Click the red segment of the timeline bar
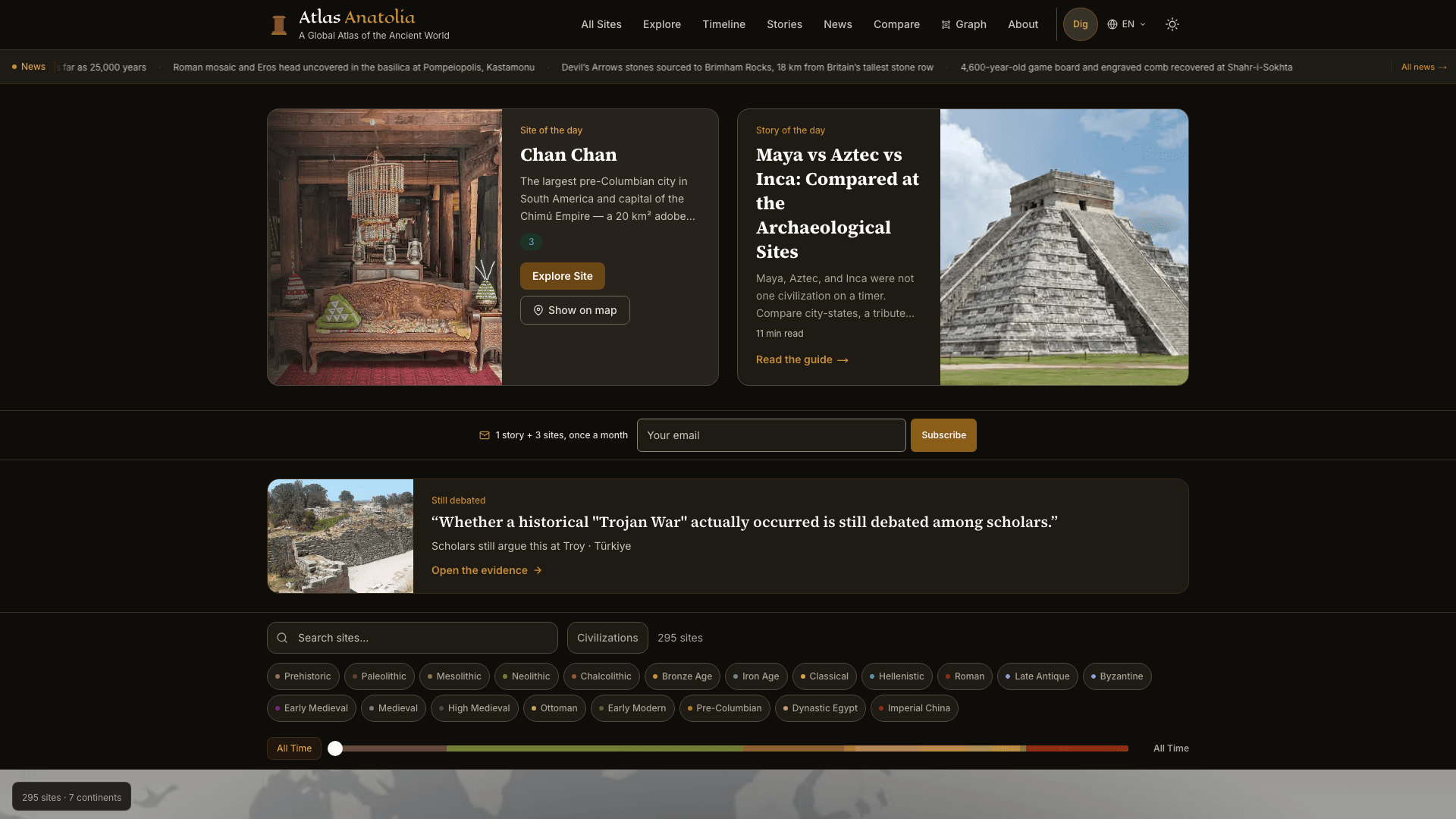1456x819 pixels. (1077, 748)
